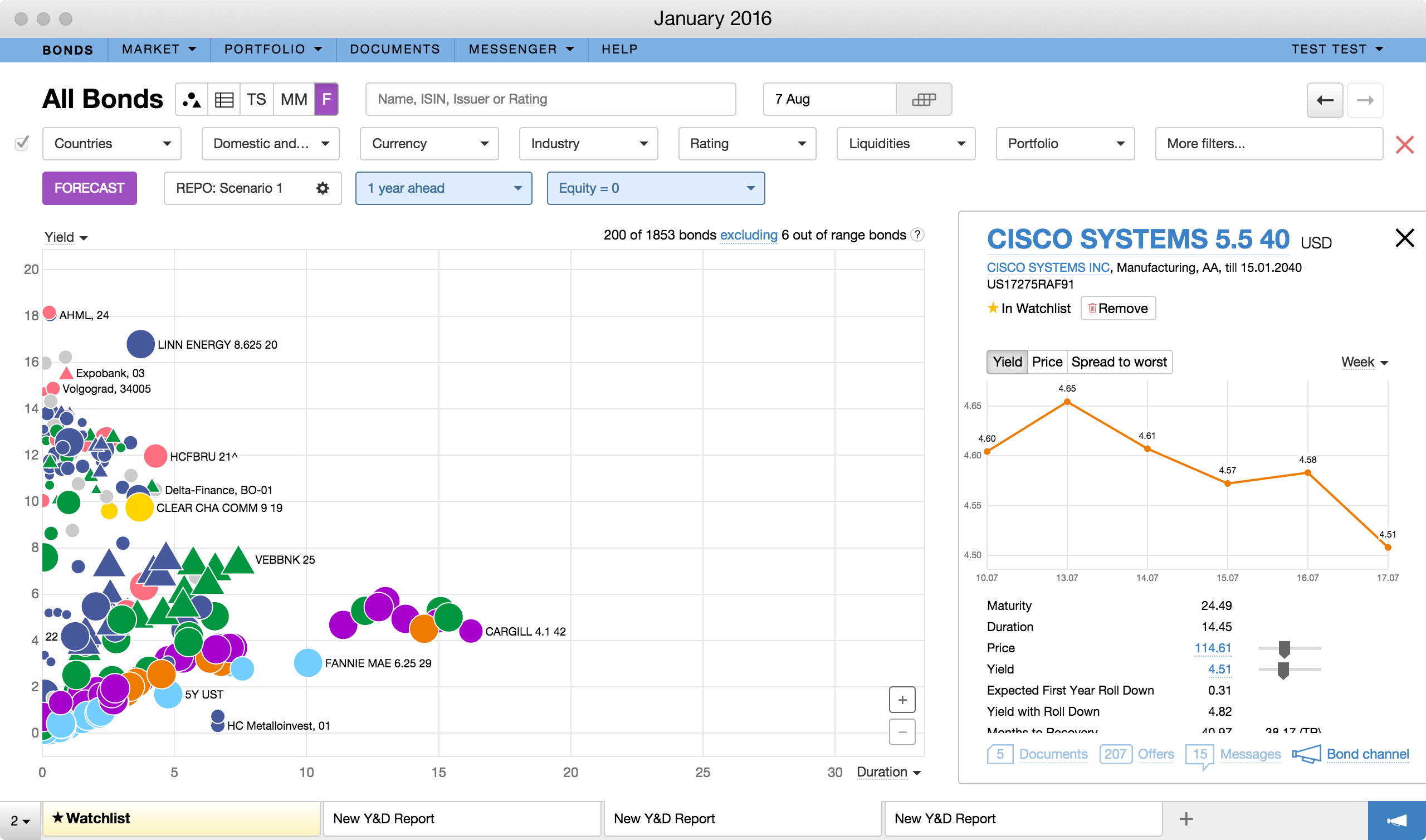Open the 207 Offers counter
The height and width of the screenshot is (840, 1426).
click(1115, 754)
